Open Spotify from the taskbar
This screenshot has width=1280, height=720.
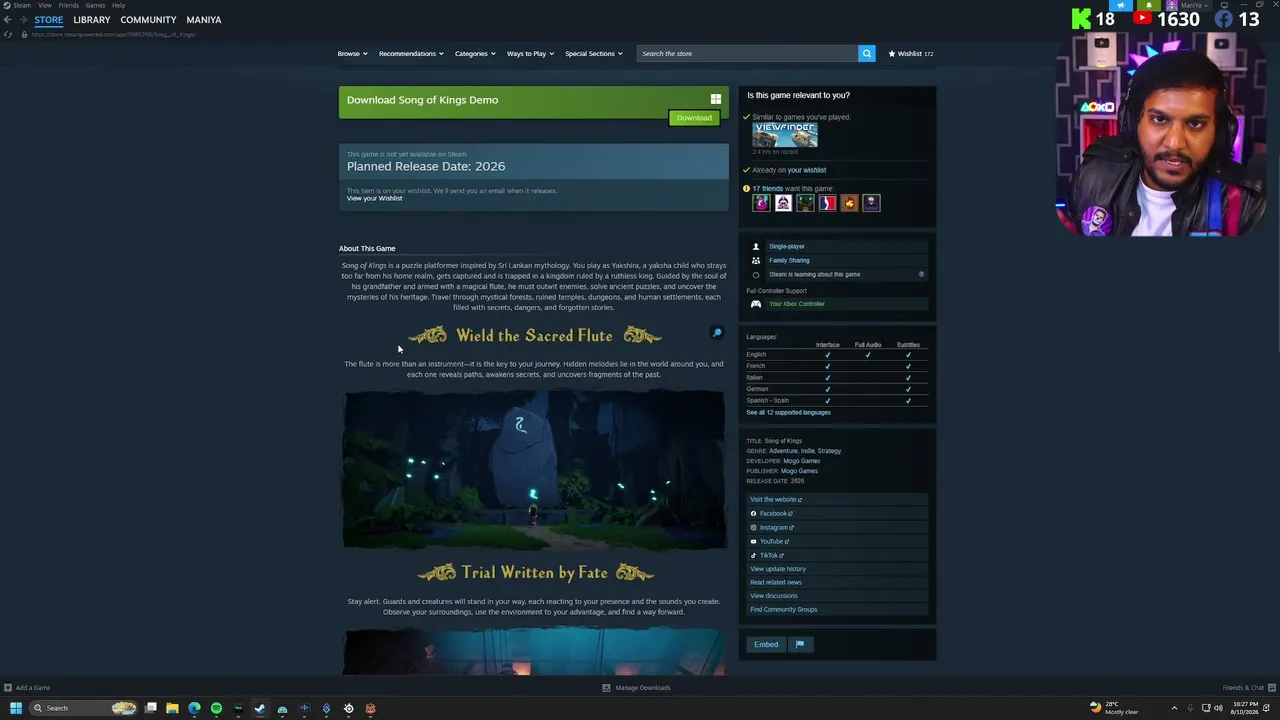(x=216, y=708)
